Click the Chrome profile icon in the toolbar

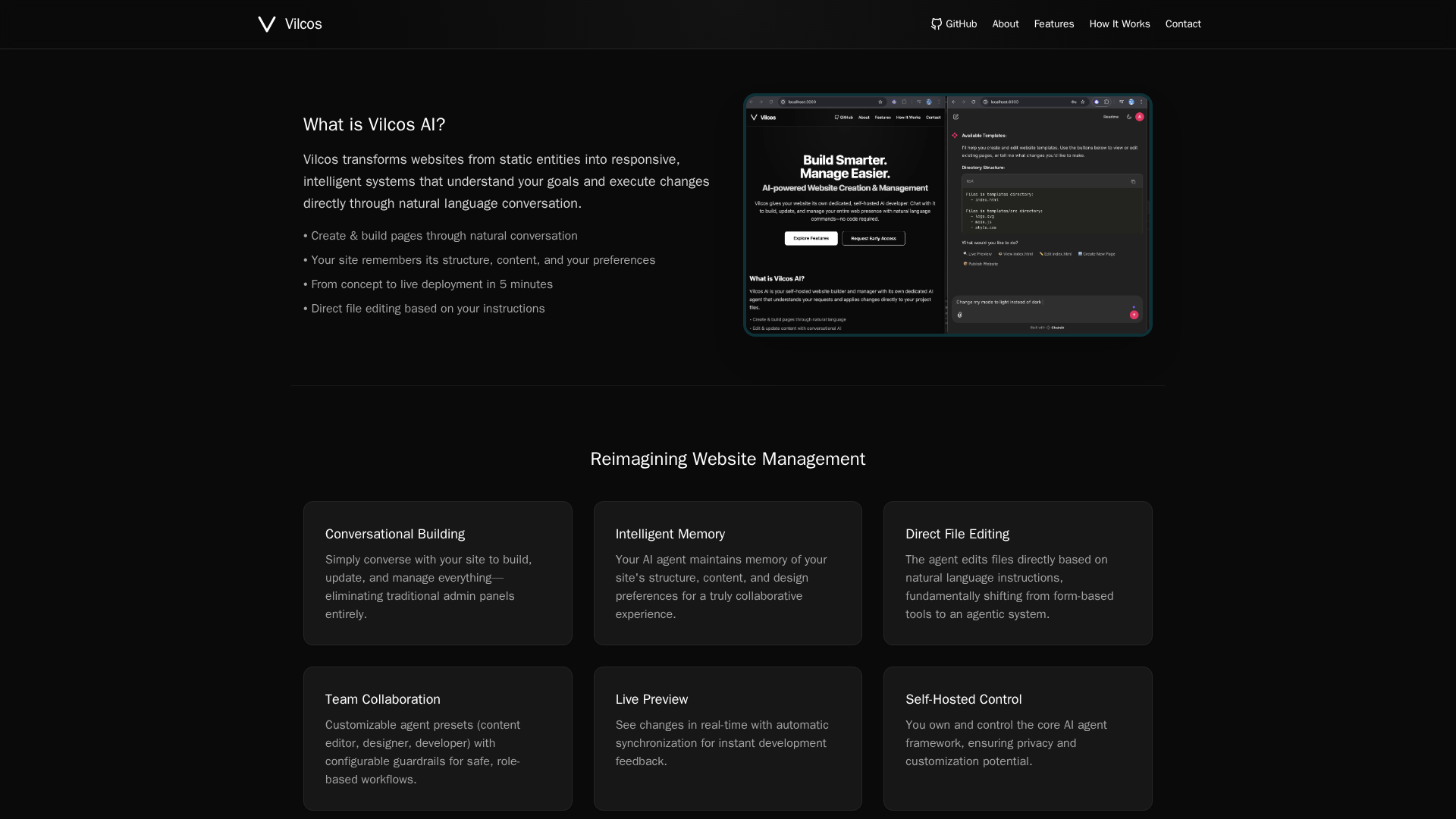(1131, 102)
